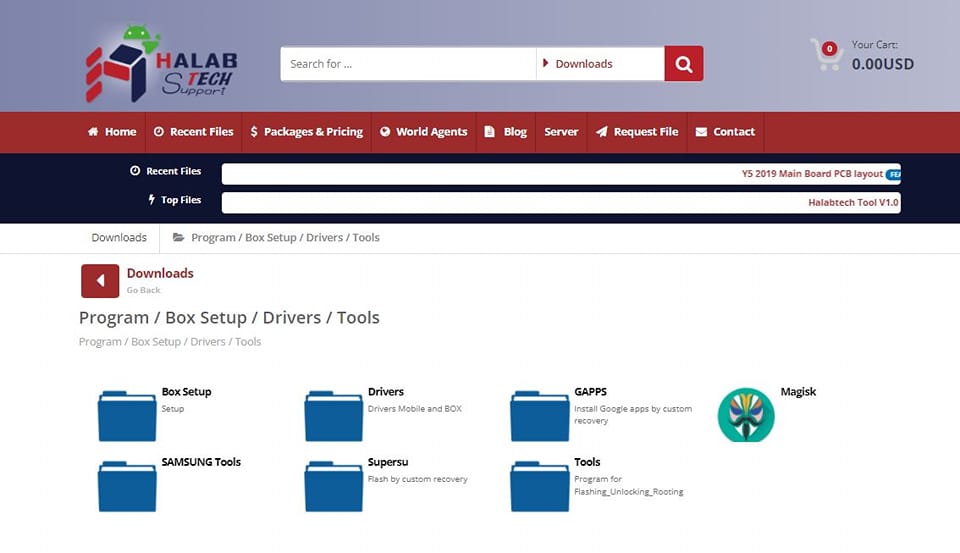Open the shopping cart icon
This screenshot has height=553, width=960.
[826, 55]
